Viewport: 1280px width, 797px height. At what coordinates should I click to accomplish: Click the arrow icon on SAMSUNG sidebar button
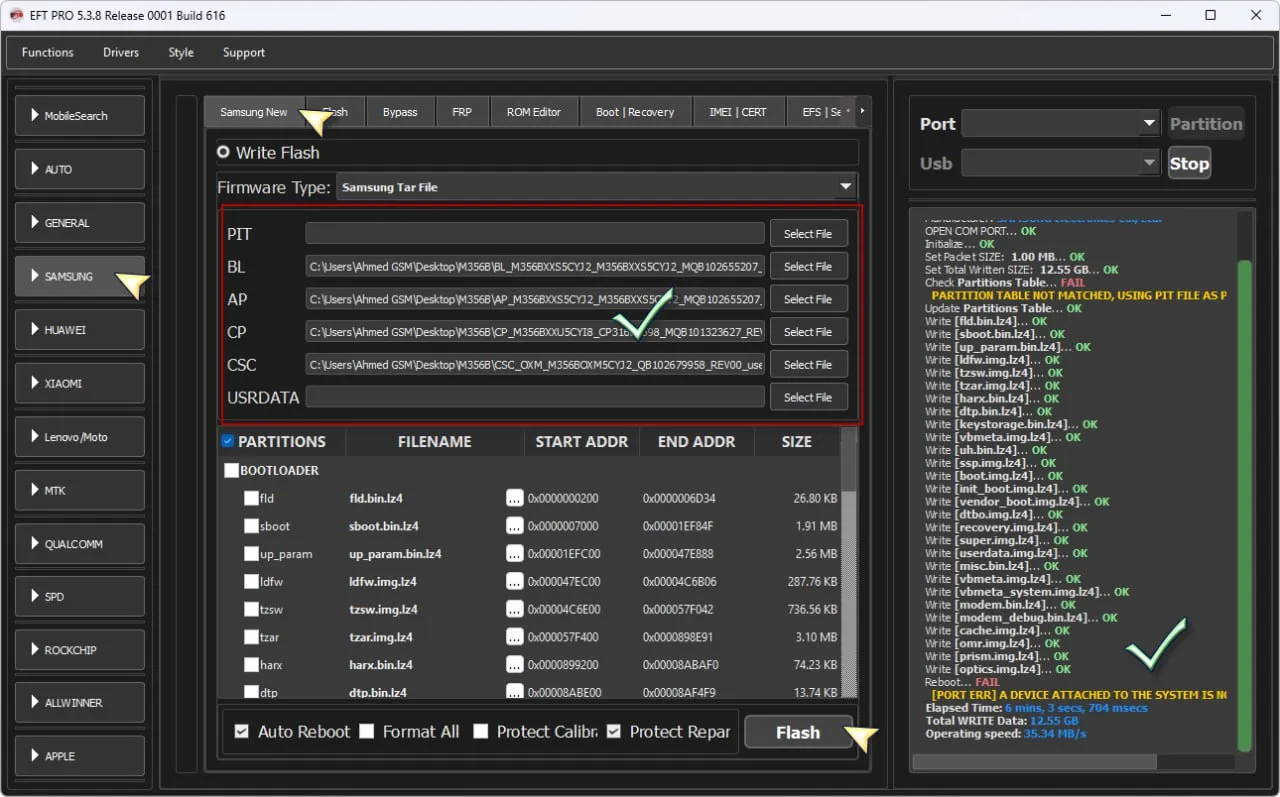tap(35, 276)
